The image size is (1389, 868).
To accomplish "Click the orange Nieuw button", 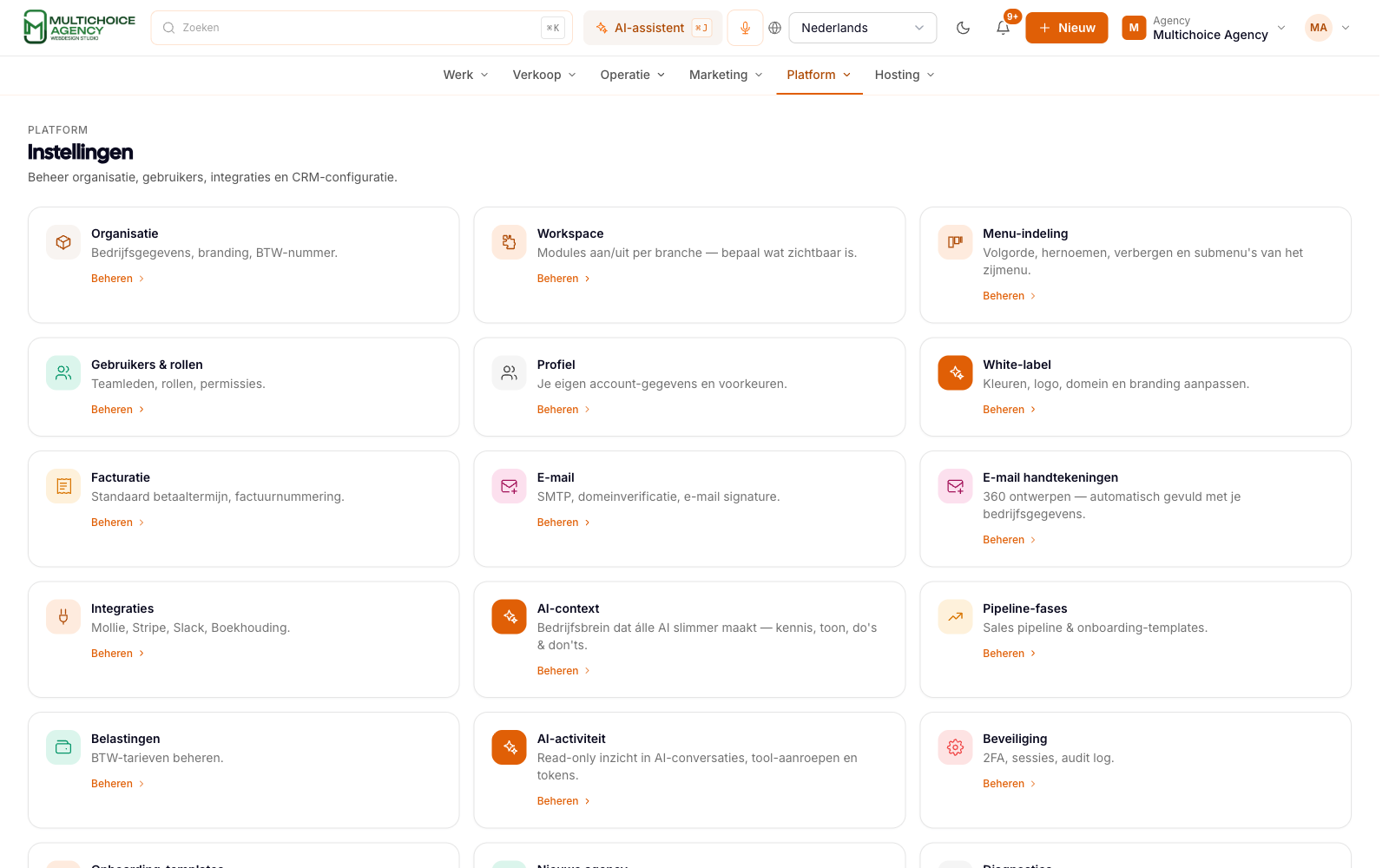I will 1066,28.
